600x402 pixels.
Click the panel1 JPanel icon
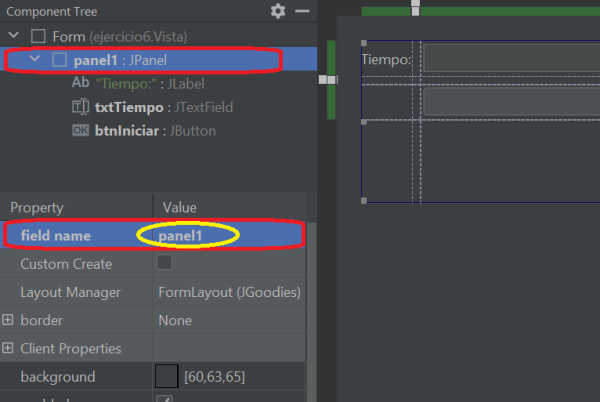coord(60,60)
